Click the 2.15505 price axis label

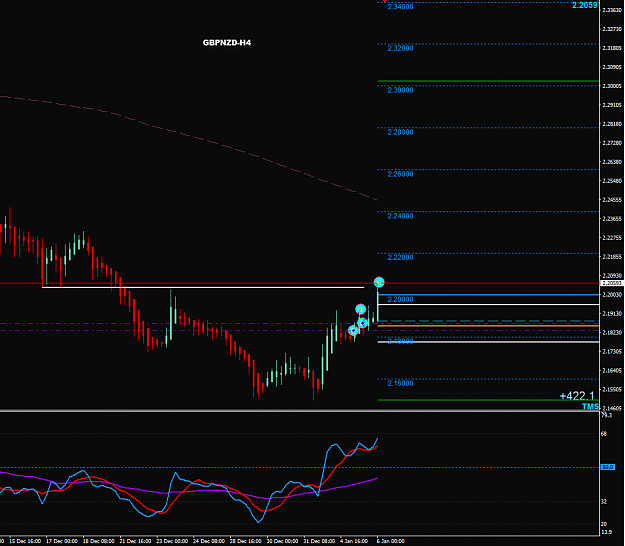pos(612,389)
